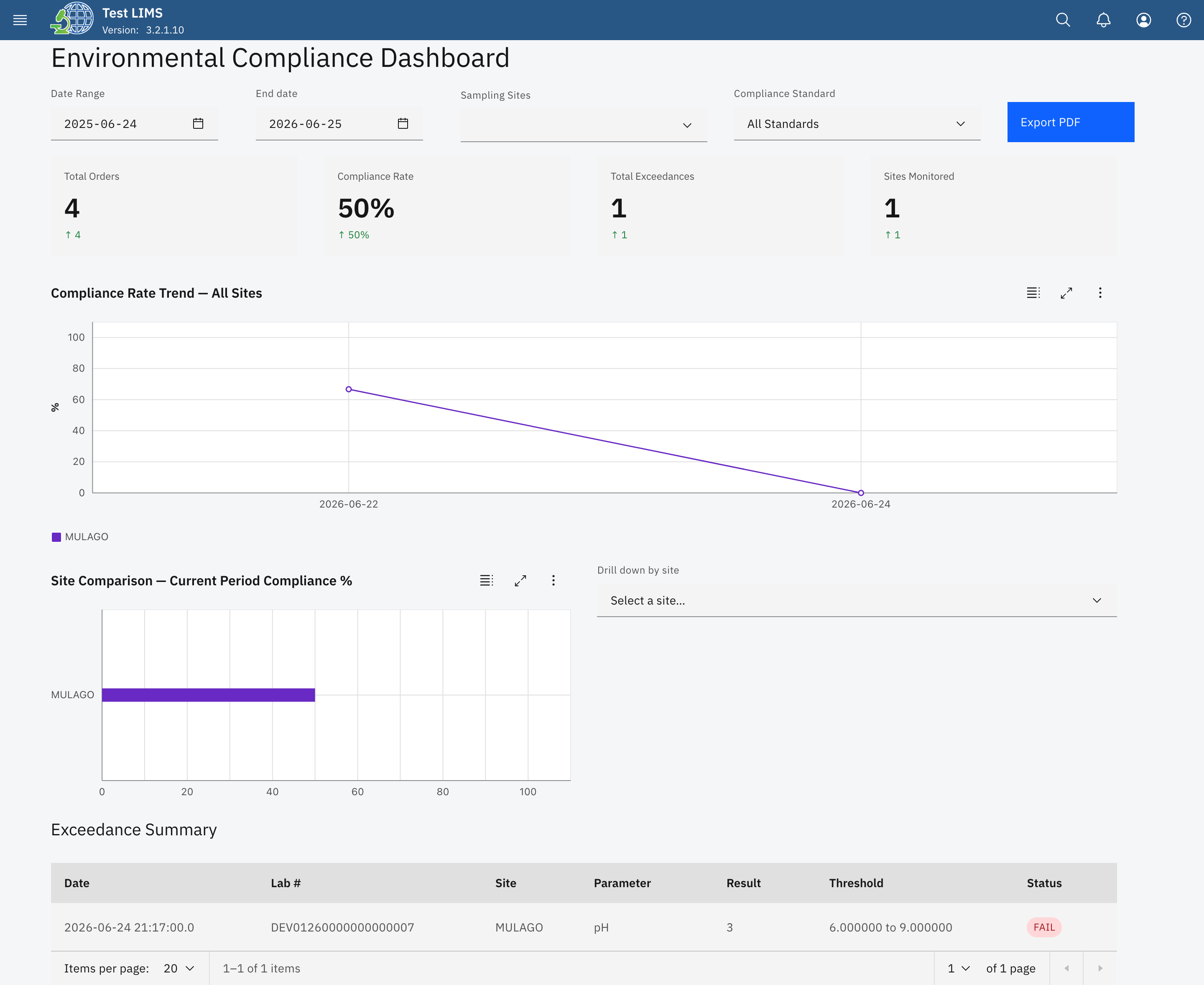Sort by Site column header
Image resolution: width=1204 pixels, height=985 pixels.
(x=505, y=883)
